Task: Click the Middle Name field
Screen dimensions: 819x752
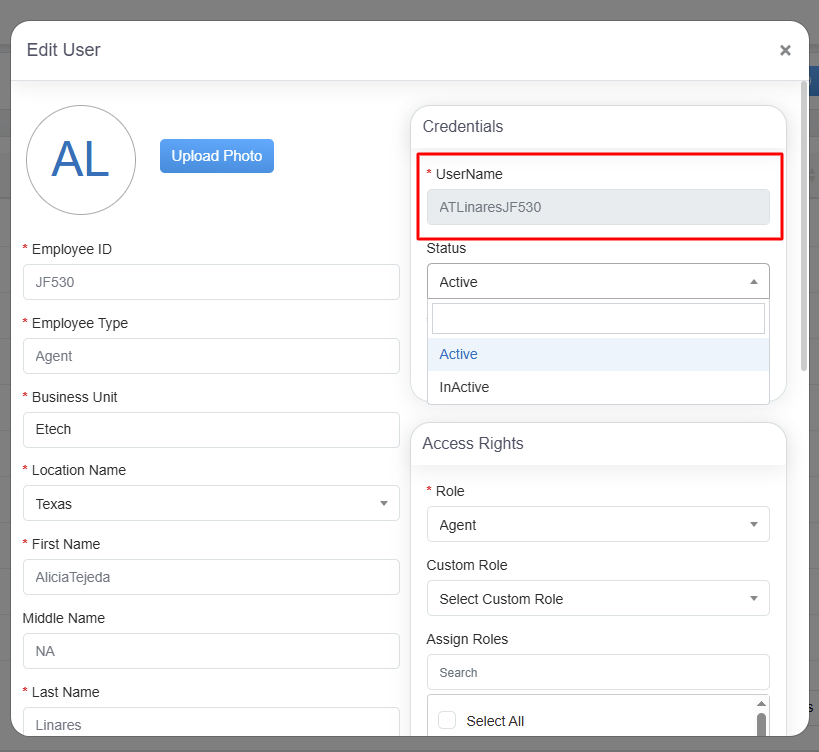Action: pyautogui.click(x=211, y=651)
